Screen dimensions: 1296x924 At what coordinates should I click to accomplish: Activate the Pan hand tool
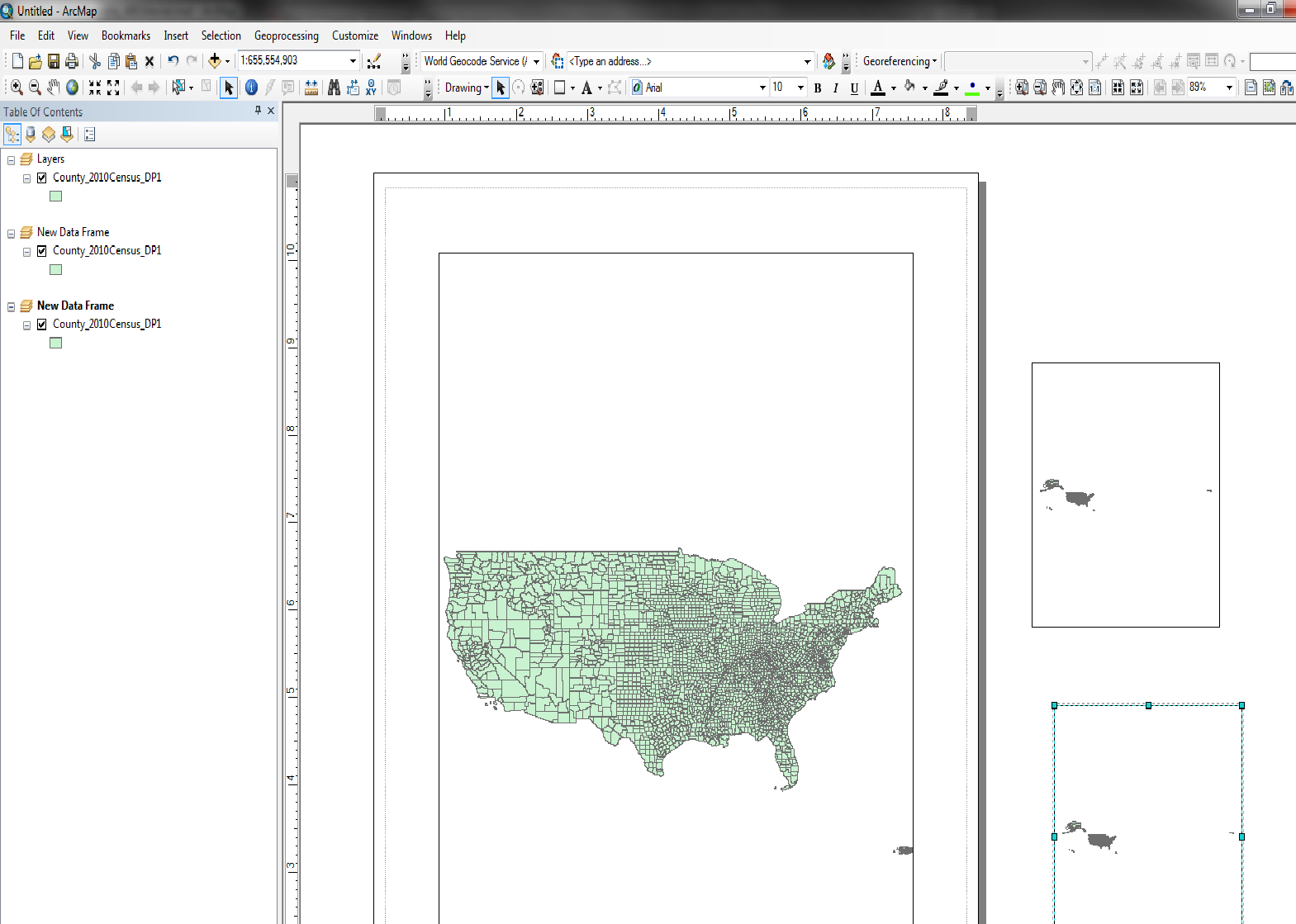[x=54, y=88]
